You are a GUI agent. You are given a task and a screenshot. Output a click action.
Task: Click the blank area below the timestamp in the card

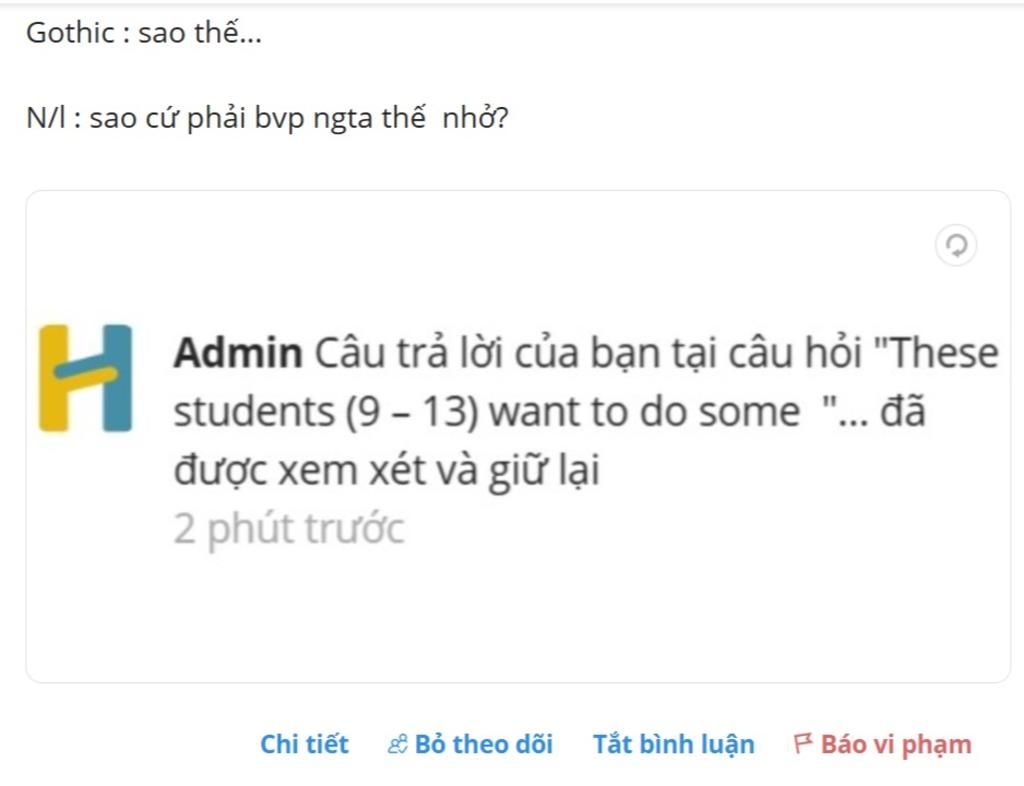[x=518, y=614]
